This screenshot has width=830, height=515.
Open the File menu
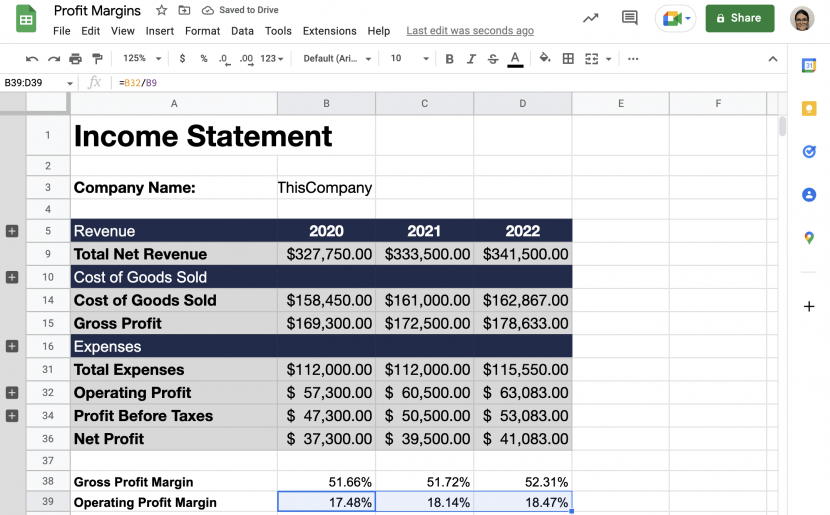tap(61, 31)
